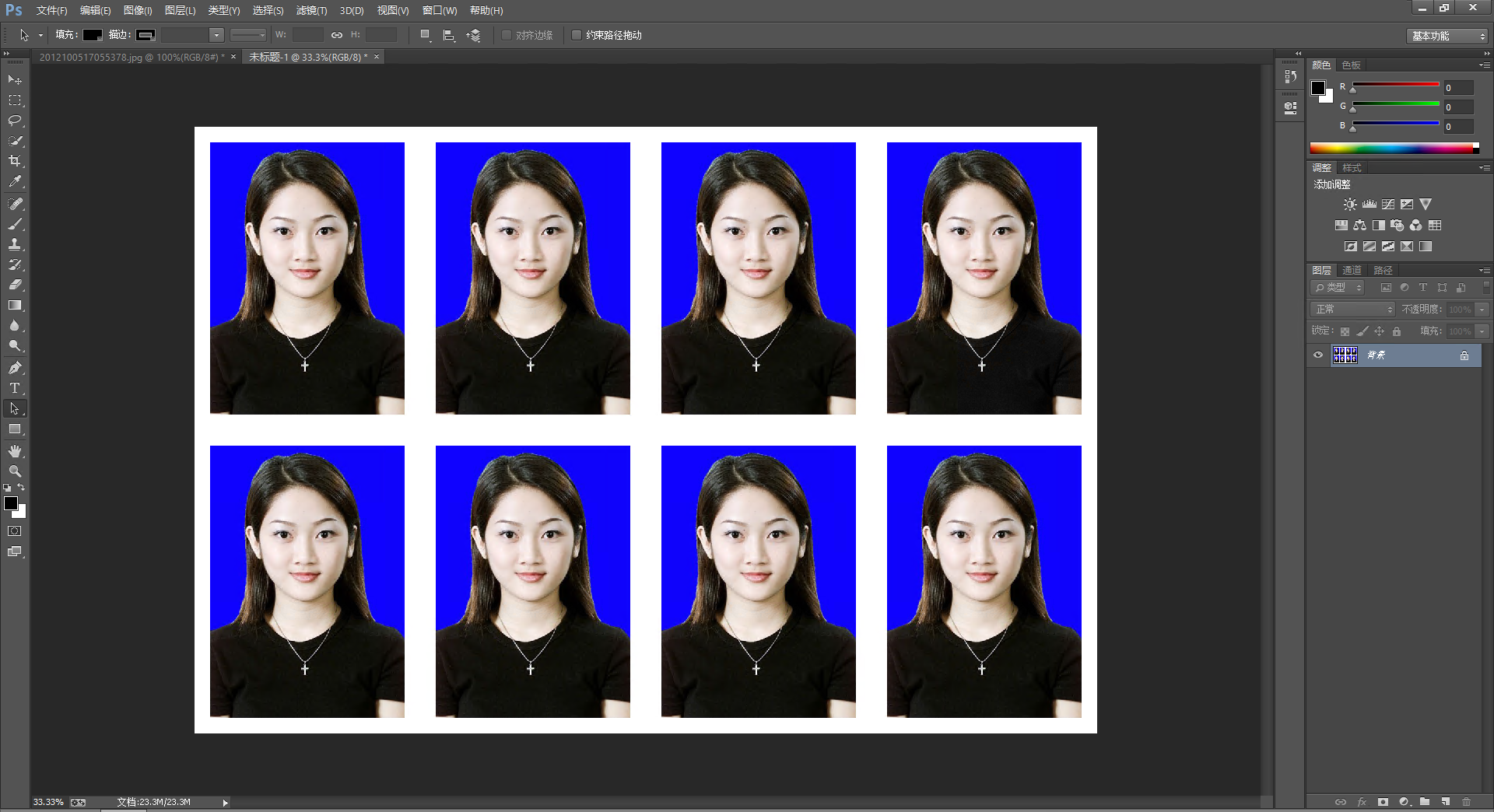Screen dimensions: 1494x812
Task: Select the Dodge tool
Action: pos(15,346)
